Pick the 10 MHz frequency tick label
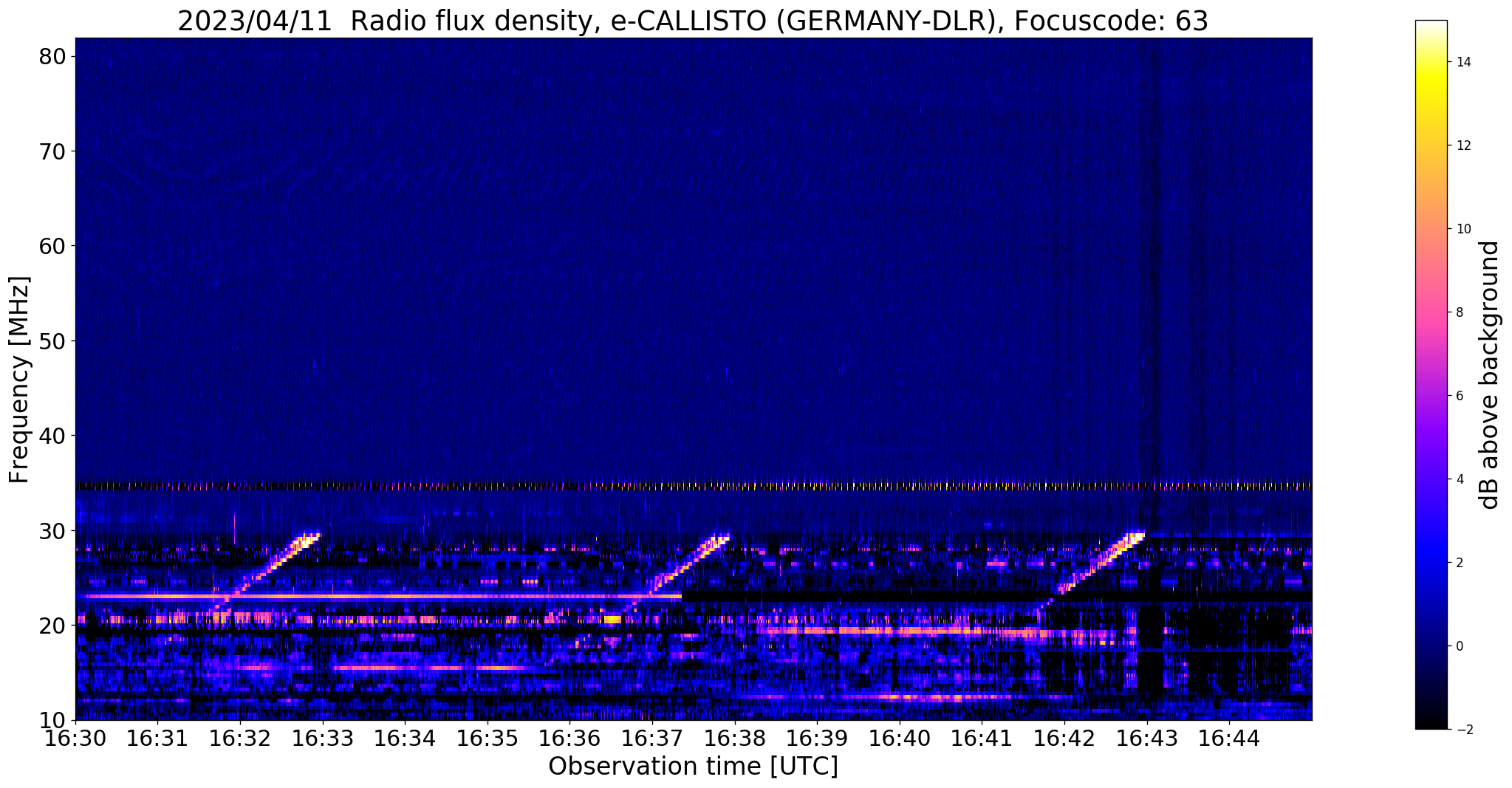The image size is (1512, 788). click(53, 720)
